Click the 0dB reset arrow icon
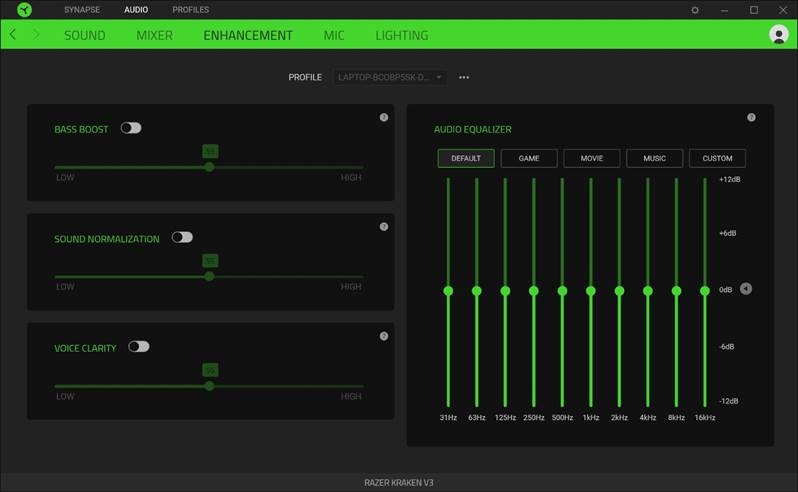Image resolution: width=798 pixels, height=492 pixels. point(746,289)
